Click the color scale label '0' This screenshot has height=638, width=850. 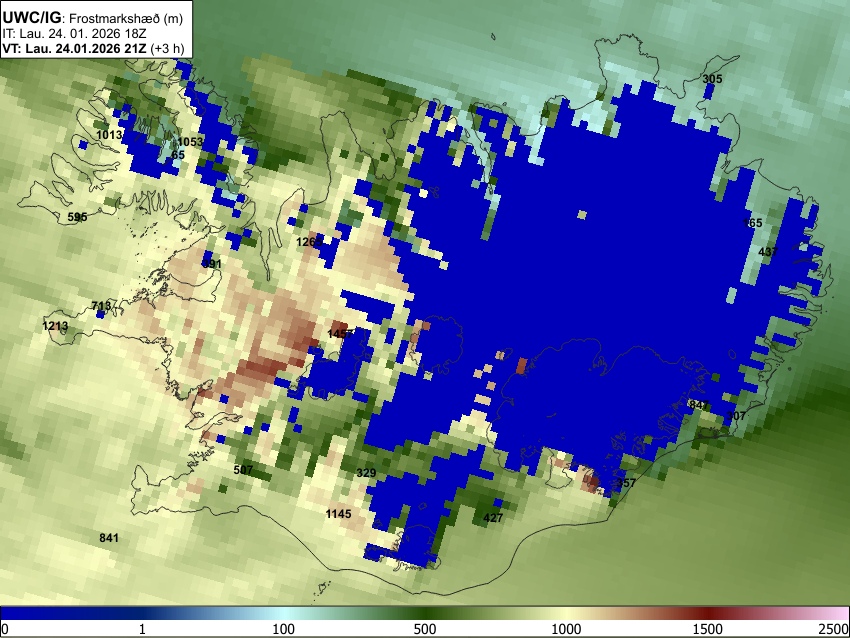[x=5, y=629]
